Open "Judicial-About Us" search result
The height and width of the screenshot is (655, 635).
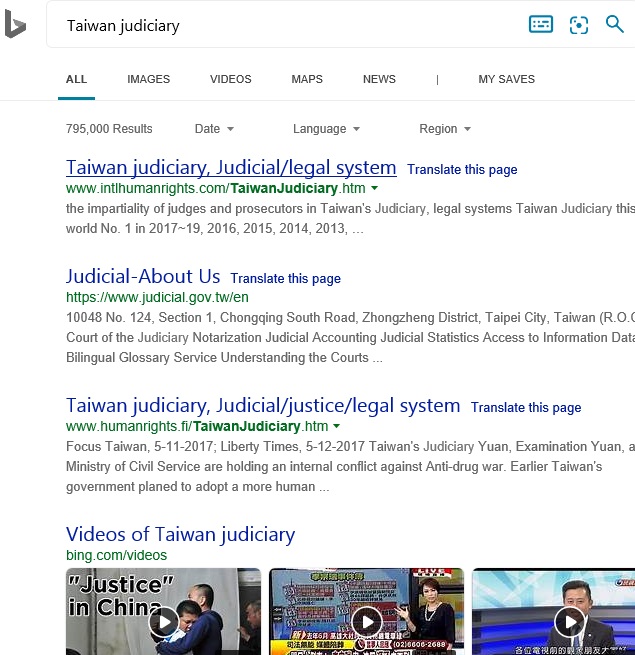point(143,277)
